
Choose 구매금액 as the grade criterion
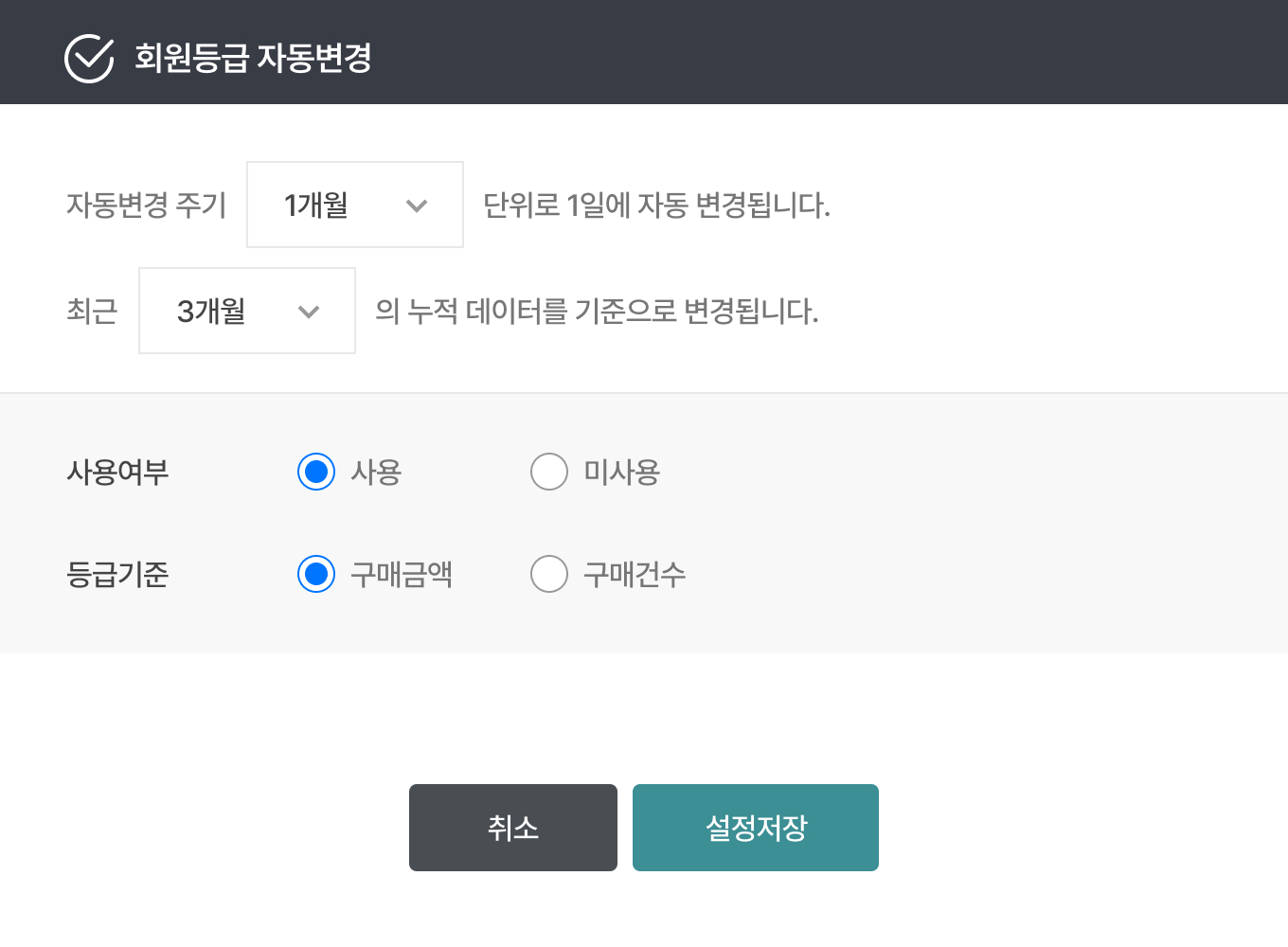(x=316, y=574)
